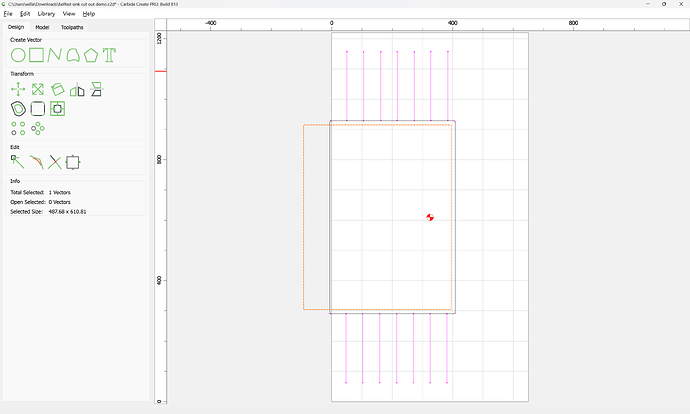Viewport: 690px width, 414px height.
Task: Activate the Text tool icon
Action: (x=109, y=55)
